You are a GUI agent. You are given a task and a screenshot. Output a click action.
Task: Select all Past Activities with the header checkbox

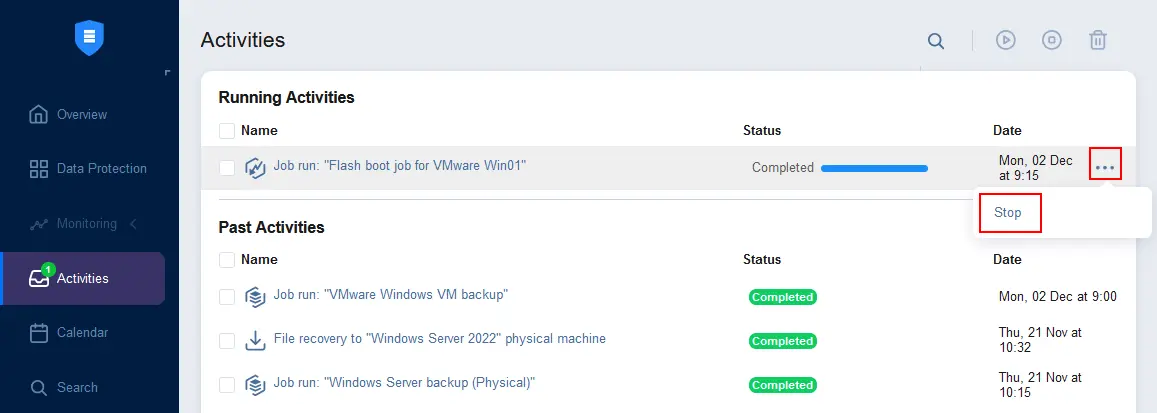point(227,260)
